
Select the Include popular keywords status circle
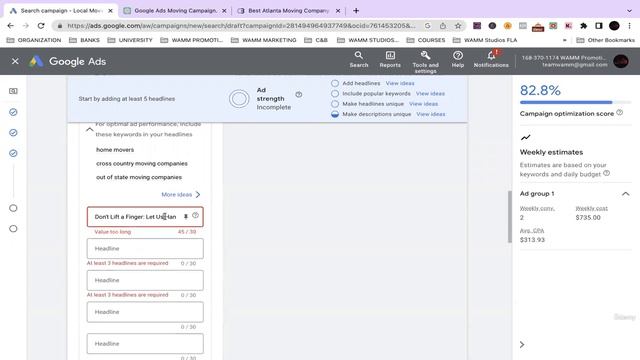point(335,93)
